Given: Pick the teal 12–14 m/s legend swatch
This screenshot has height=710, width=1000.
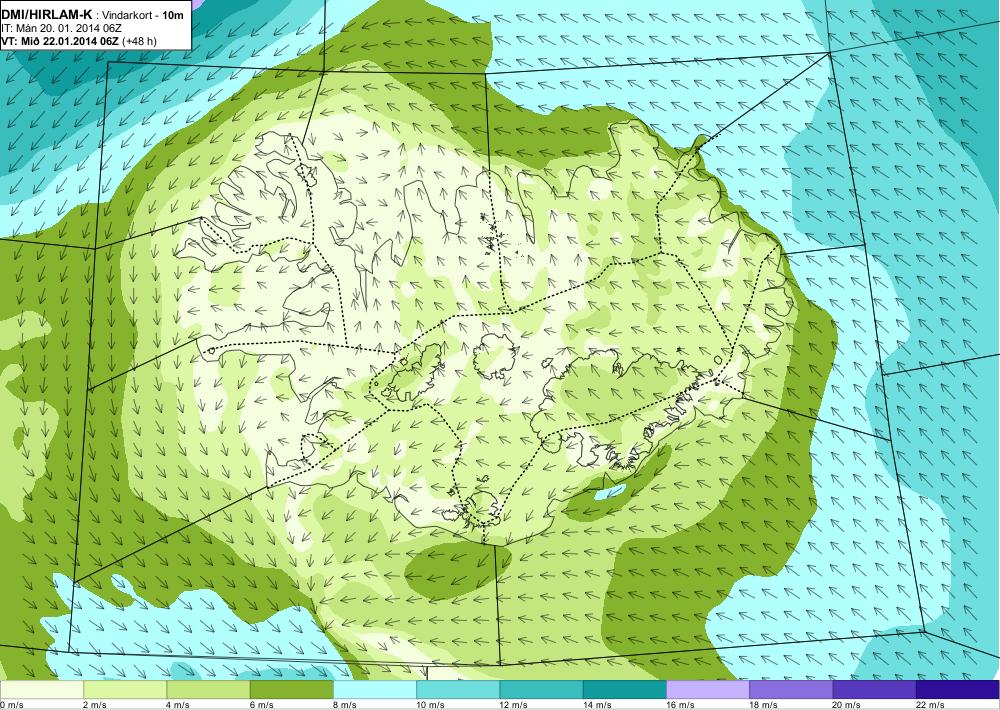Looking at the screenshot, I should tap(541, 690).
